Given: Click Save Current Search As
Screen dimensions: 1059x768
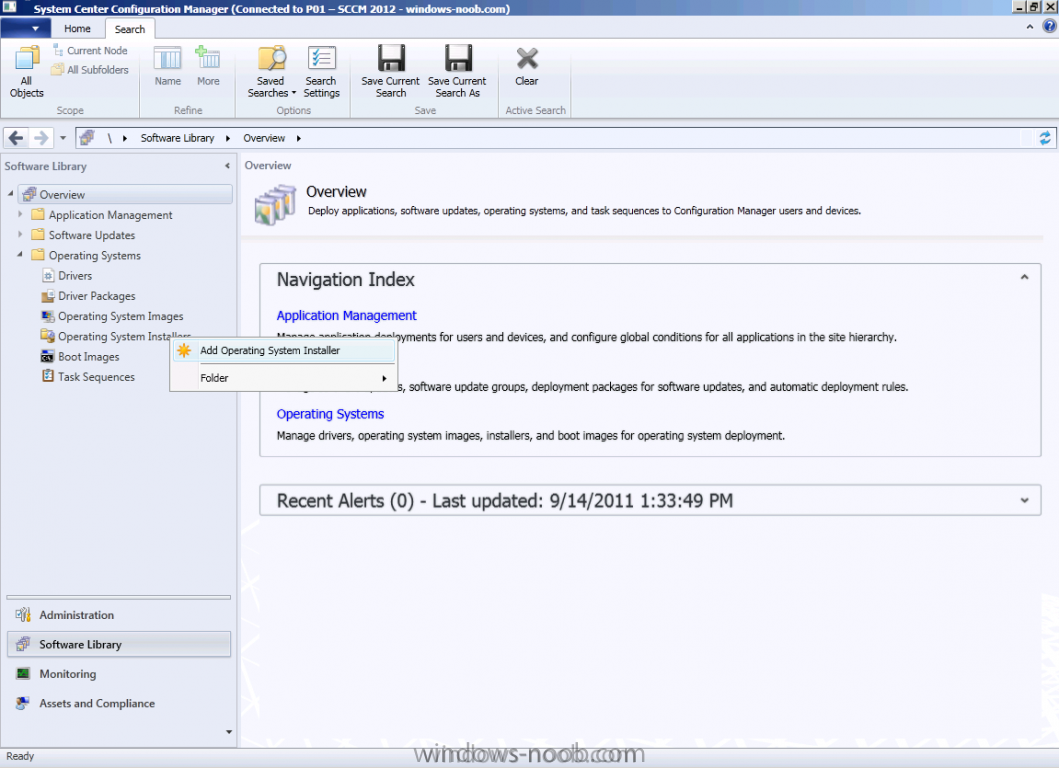Looking at the screenshot, I should 457,72.
